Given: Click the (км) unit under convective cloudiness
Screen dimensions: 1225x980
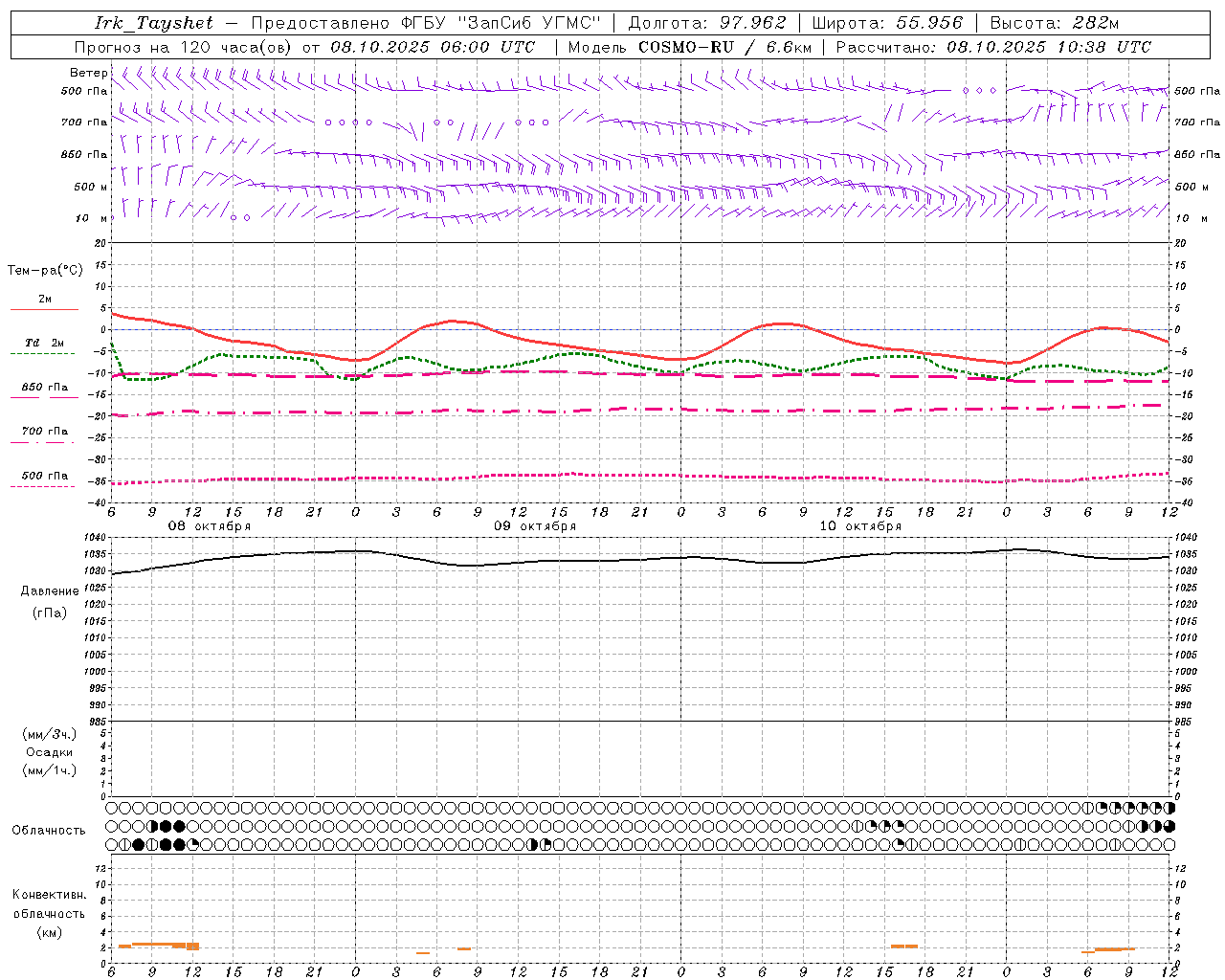Looking at the screenshot, I should [x=50, y=932].
